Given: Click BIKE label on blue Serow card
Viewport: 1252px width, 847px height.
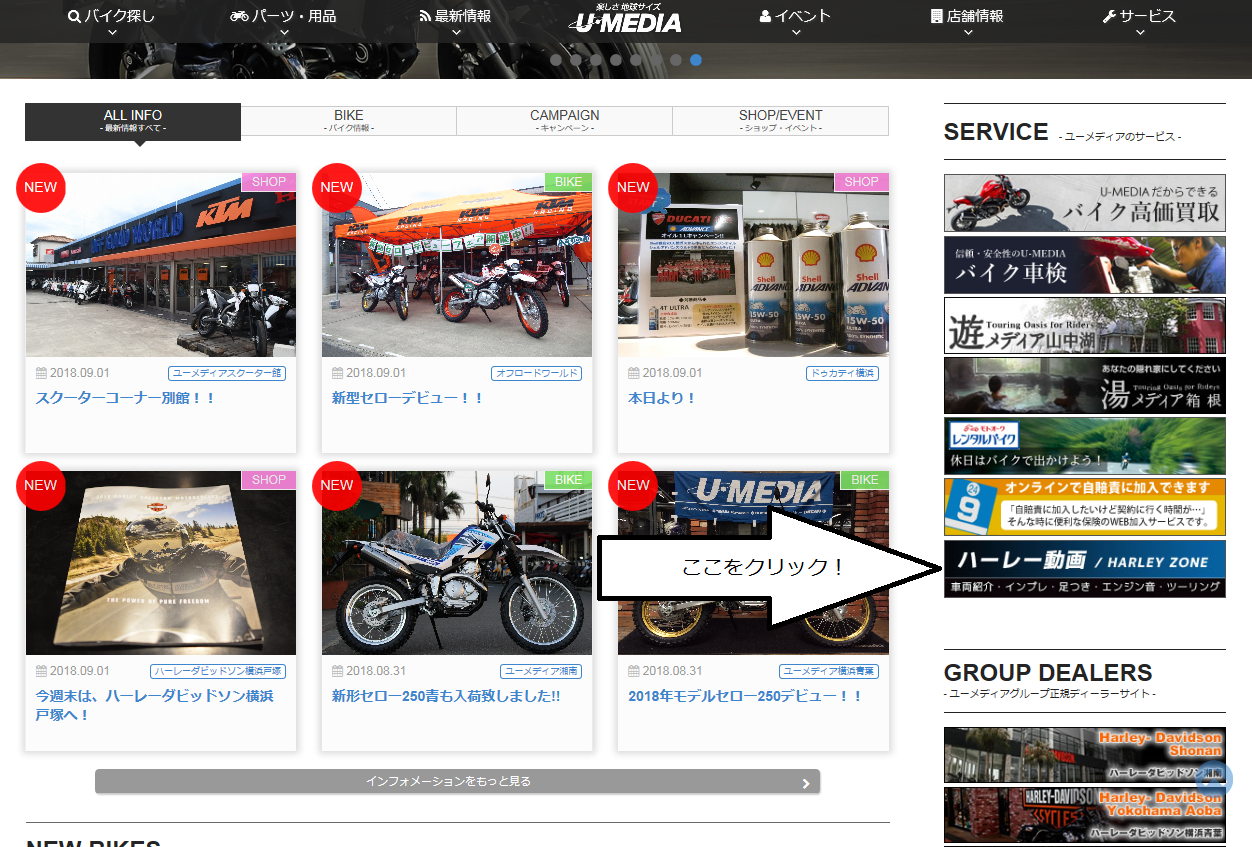Looking at the screenshot, I should [x=568, y=480].
